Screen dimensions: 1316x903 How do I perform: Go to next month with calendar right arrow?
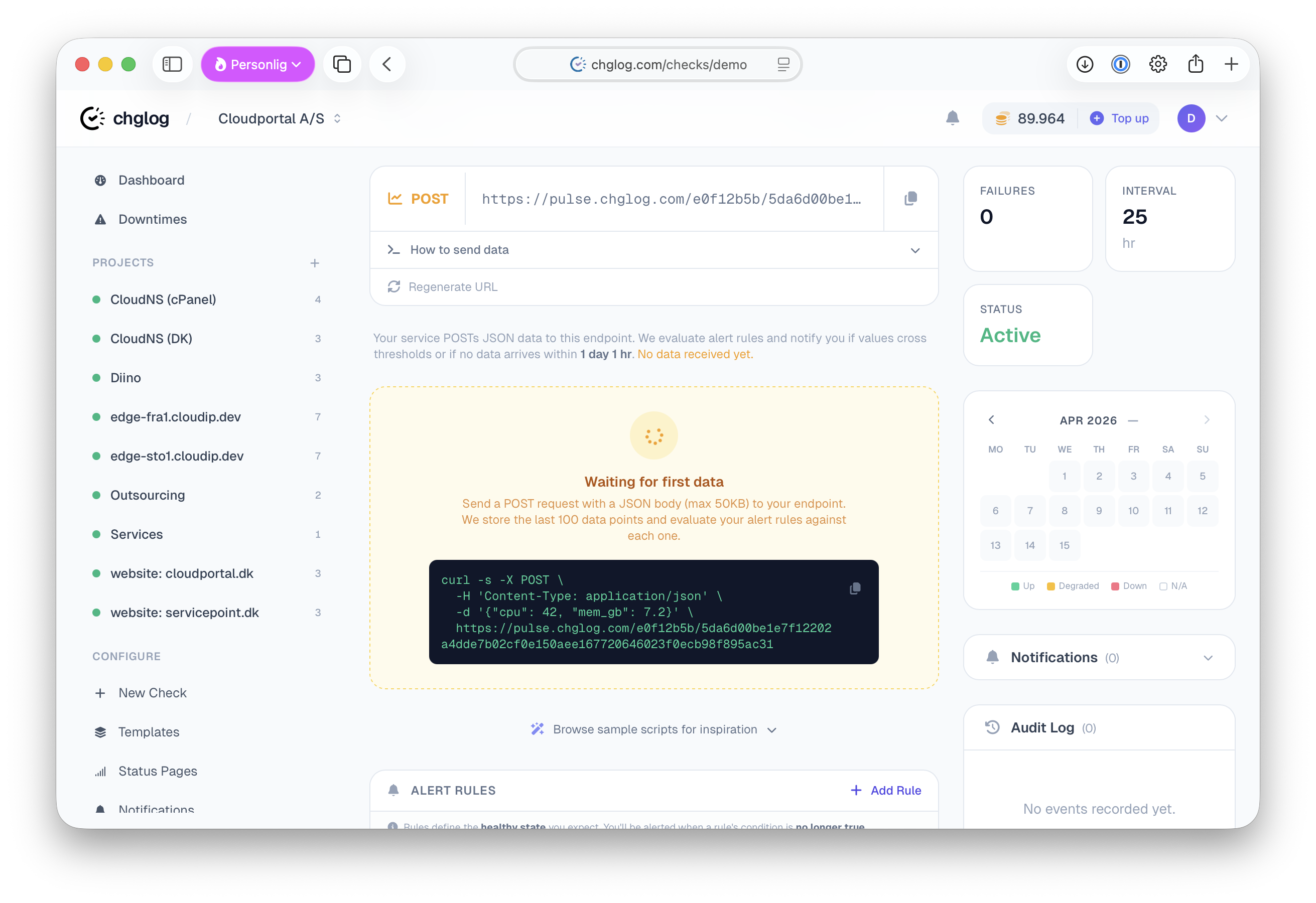[1207, 419]
